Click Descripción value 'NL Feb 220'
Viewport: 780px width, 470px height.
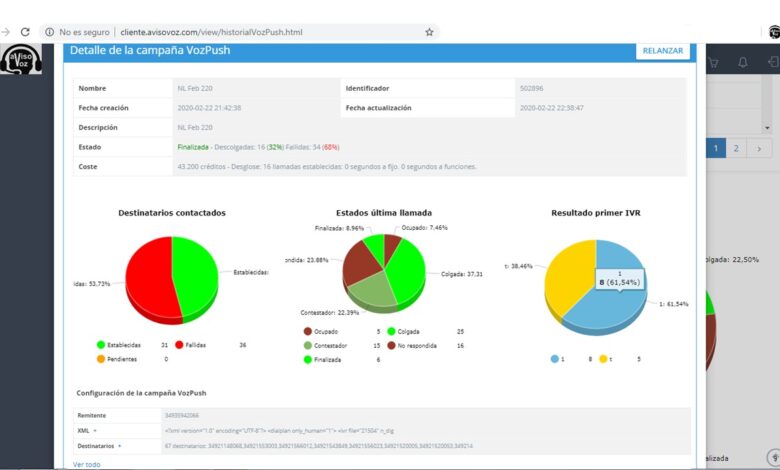[195, 128]
